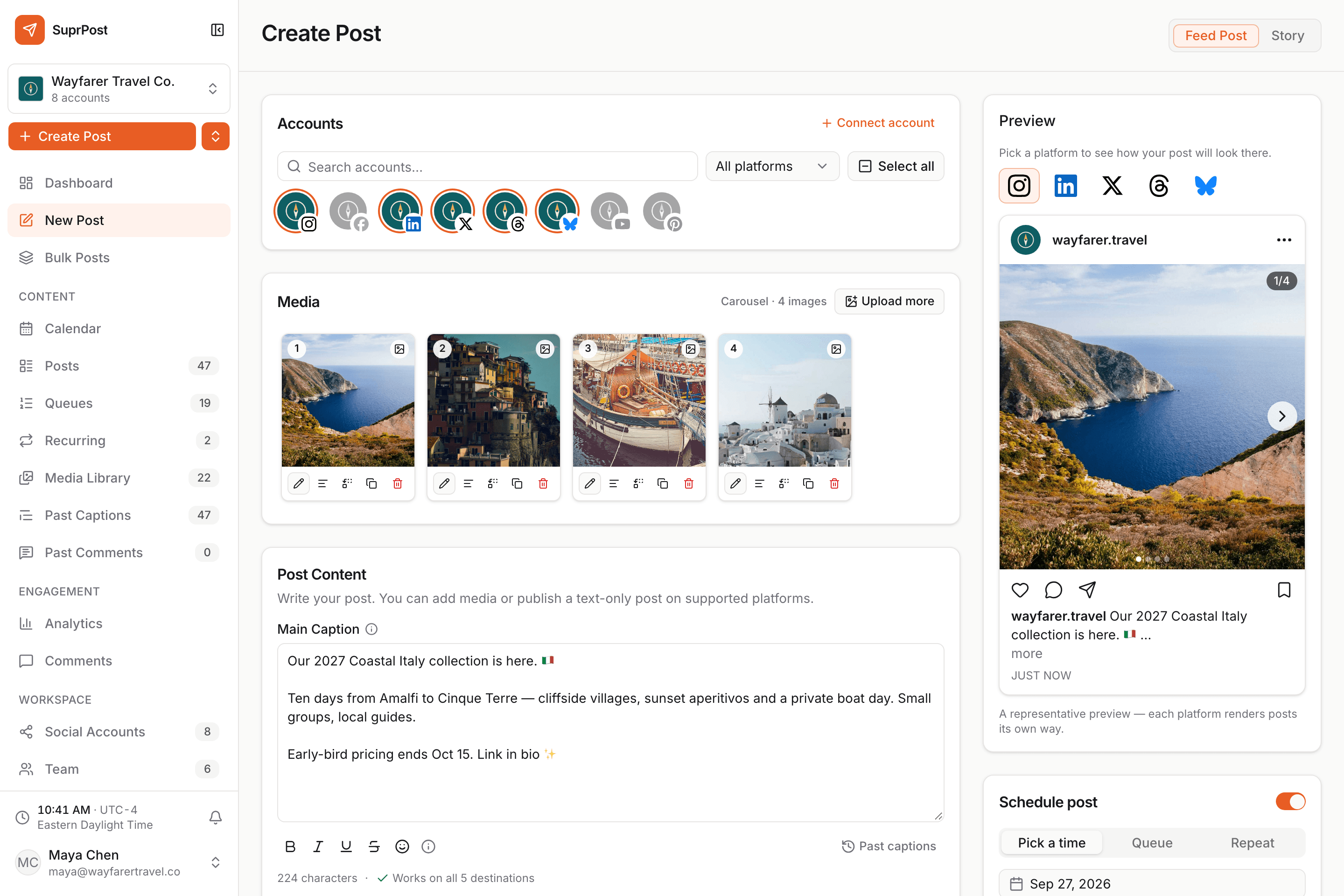Select the Queue scheduling tab

click(1152, 843)
